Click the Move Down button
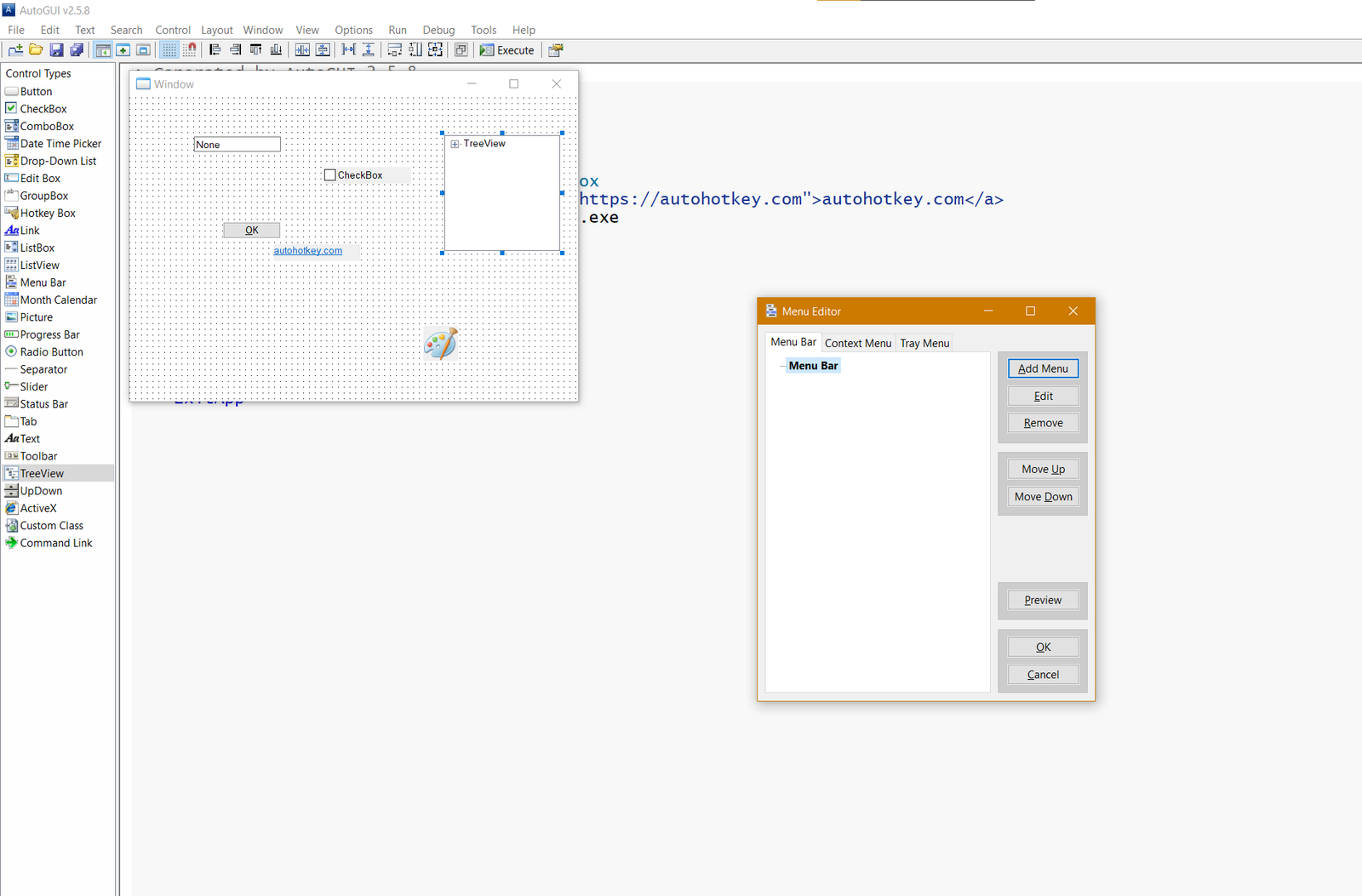 point(1043,496)
